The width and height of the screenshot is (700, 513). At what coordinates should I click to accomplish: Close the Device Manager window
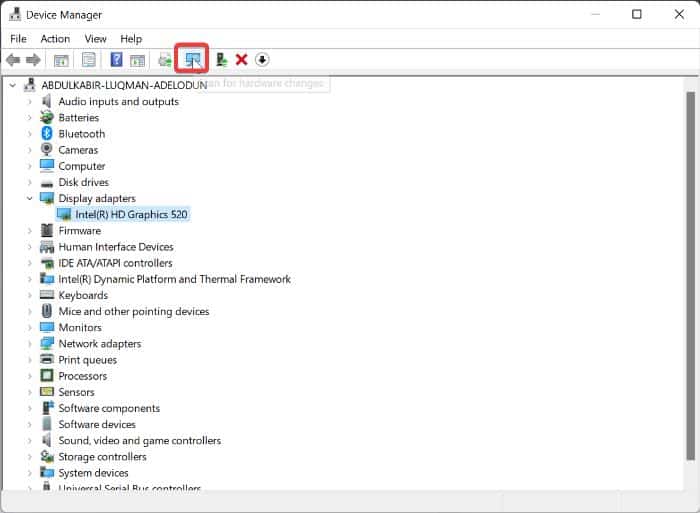(x=679, y=14)
